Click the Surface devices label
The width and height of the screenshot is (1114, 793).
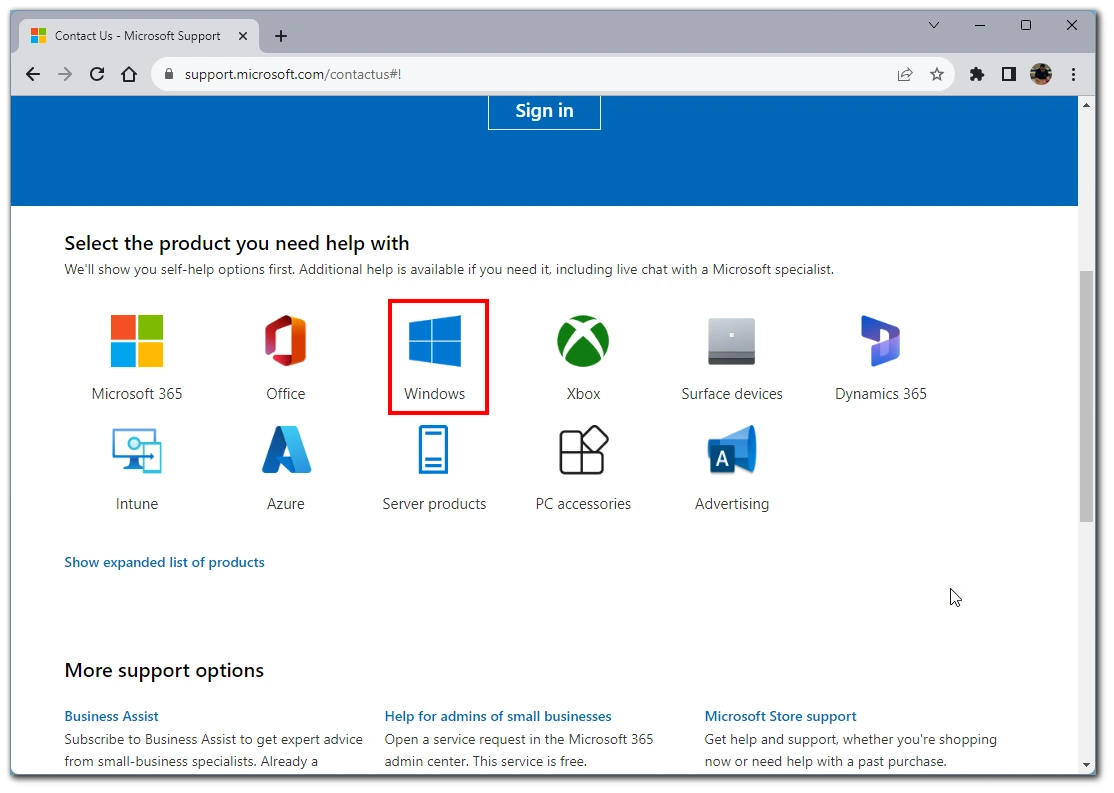click(732, 394)
